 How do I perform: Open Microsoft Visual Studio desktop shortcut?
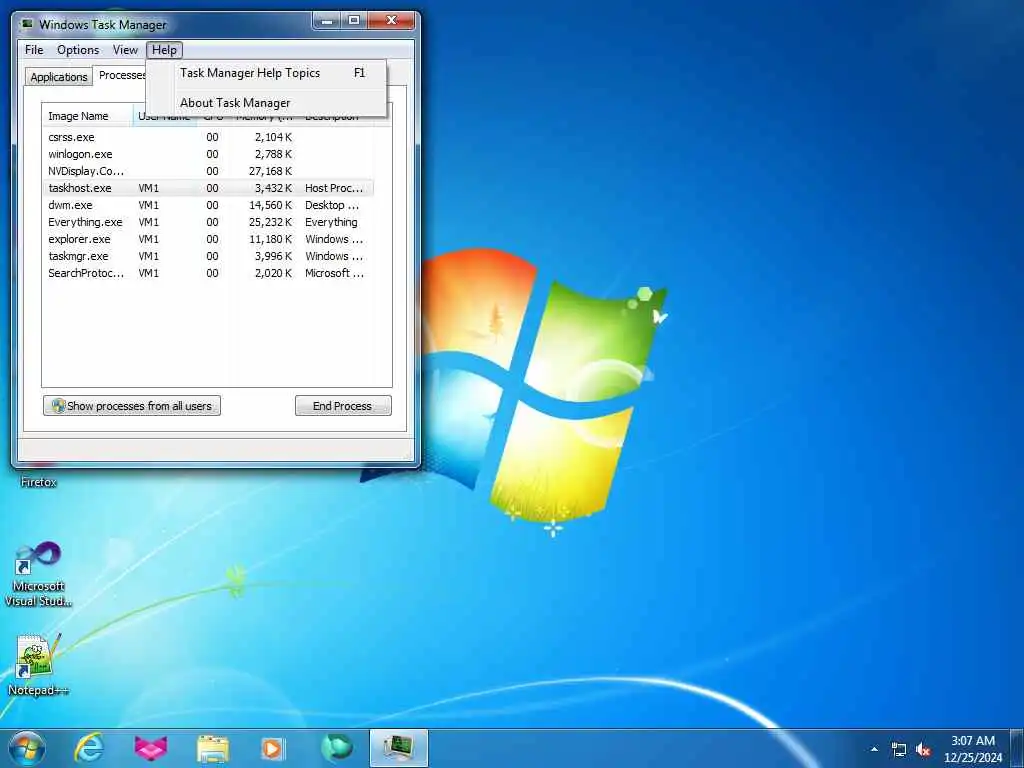point(38,573)
